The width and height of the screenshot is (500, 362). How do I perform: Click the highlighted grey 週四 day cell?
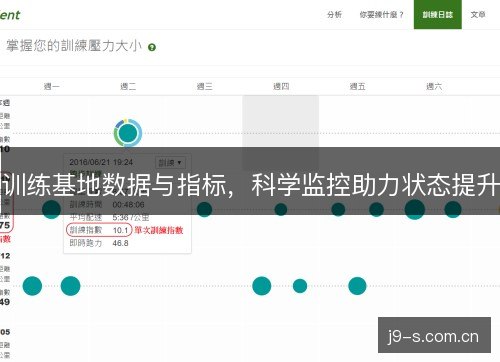[x=281, y=133]
